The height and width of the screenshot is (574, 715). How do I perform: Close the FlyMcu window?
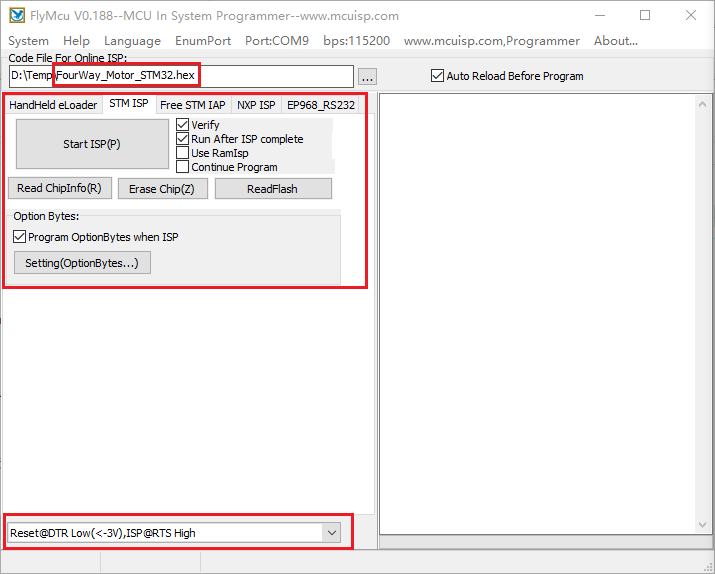click(691, 16)
